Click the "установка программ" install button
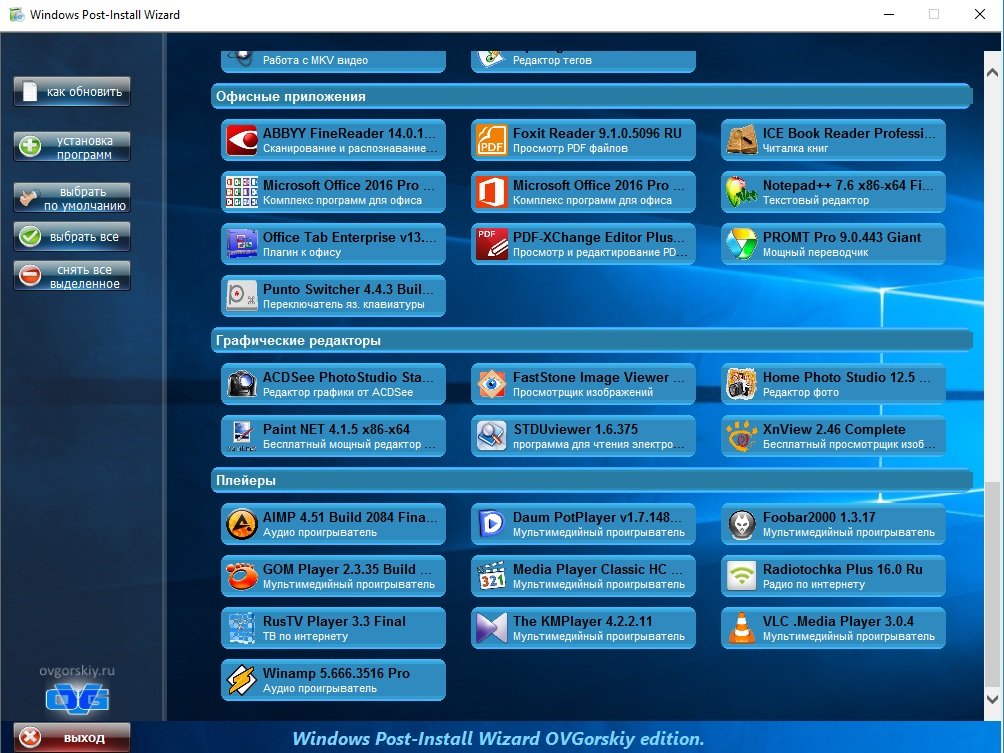This screenshot has width=1004, height=753. pyautogui.click(x=72, y=147)
